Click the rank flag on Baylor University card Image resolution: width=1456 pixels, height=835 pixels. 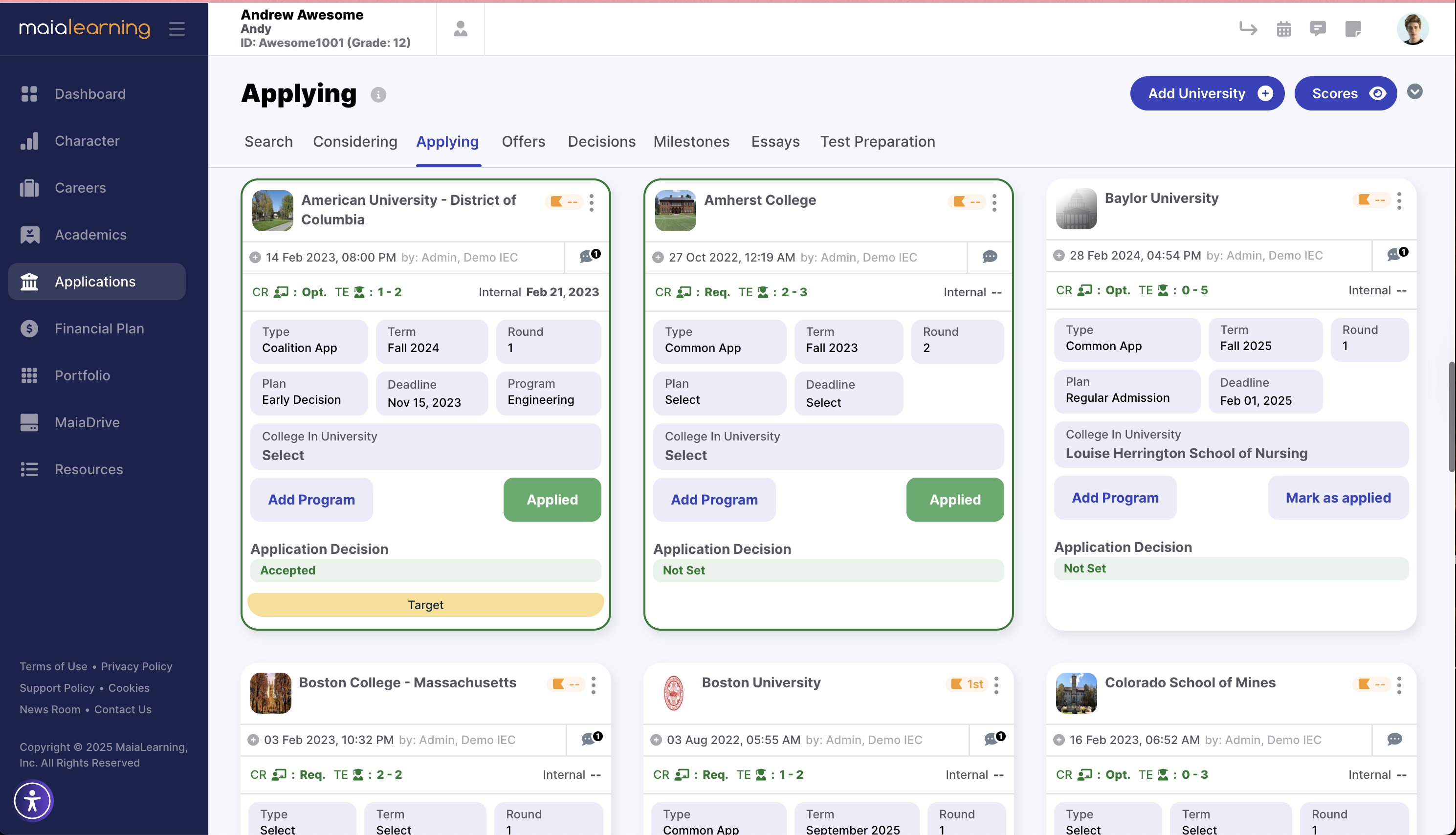pos(1371,199)
